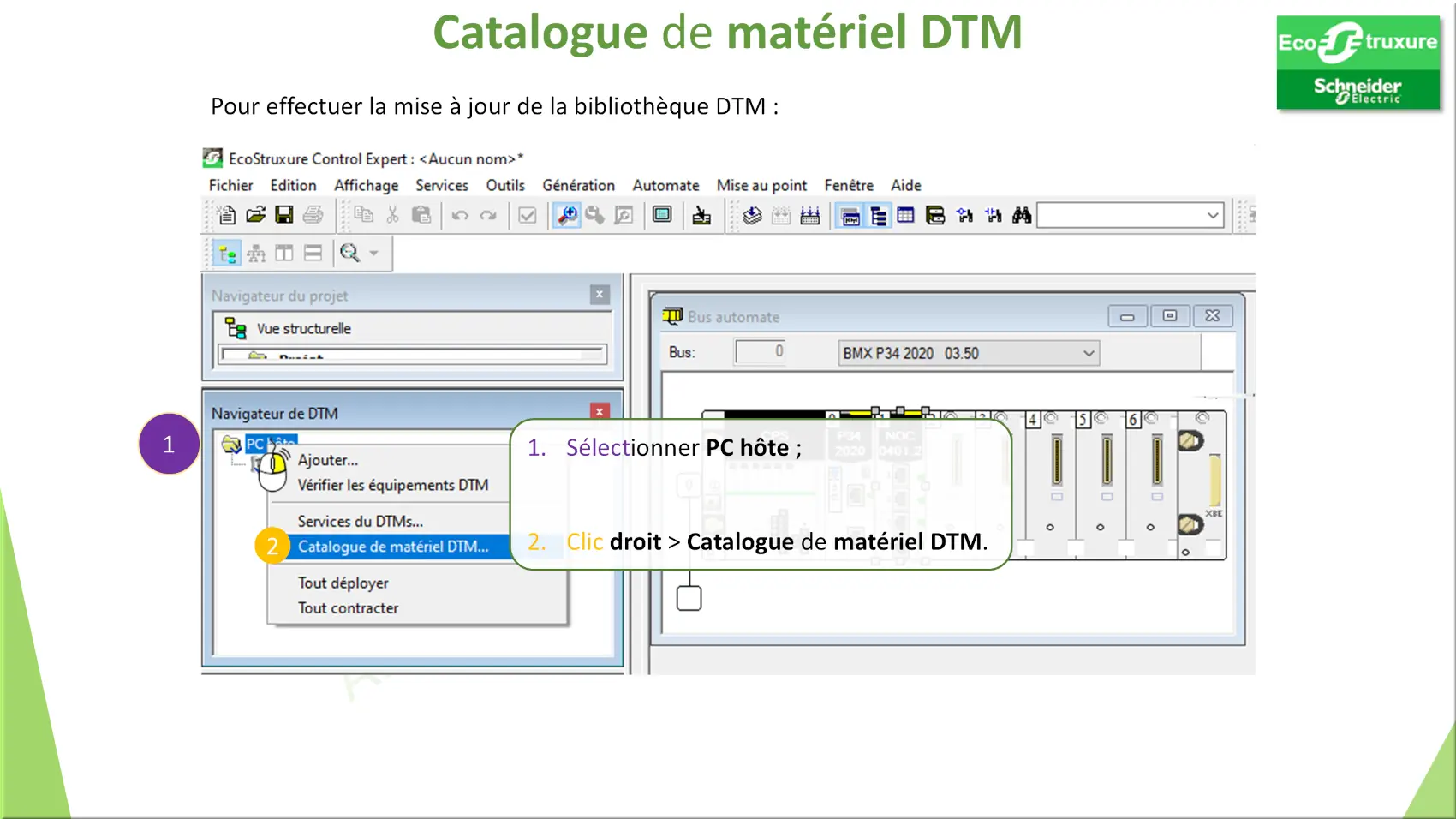
Task: Select Catalogue de matériel DTM... entry
Action: tap(393, 547)
